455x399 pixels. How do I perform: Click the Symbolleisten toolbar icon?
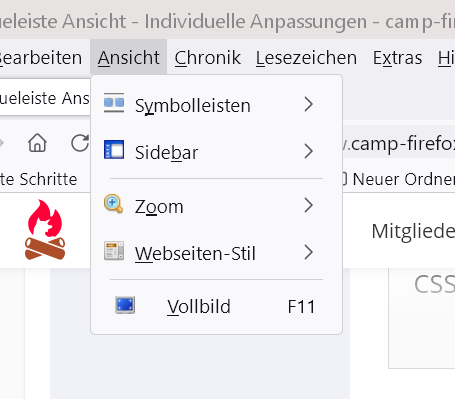tap(114, 102)
